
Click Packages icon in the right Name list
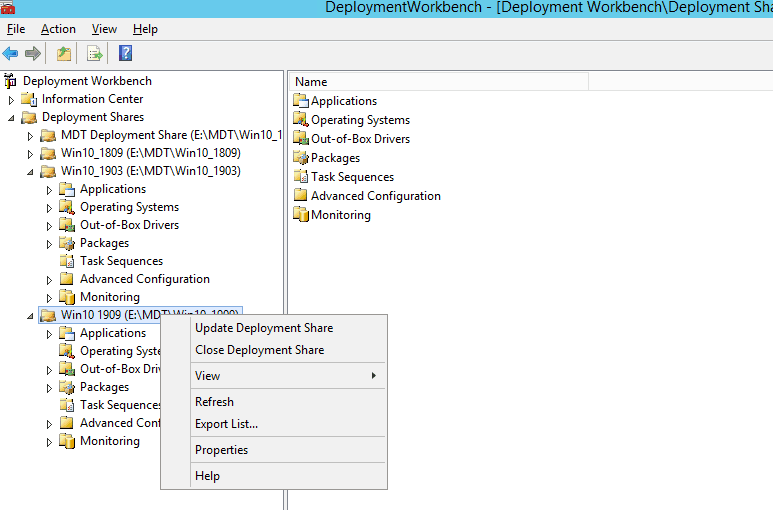point(301,158)
